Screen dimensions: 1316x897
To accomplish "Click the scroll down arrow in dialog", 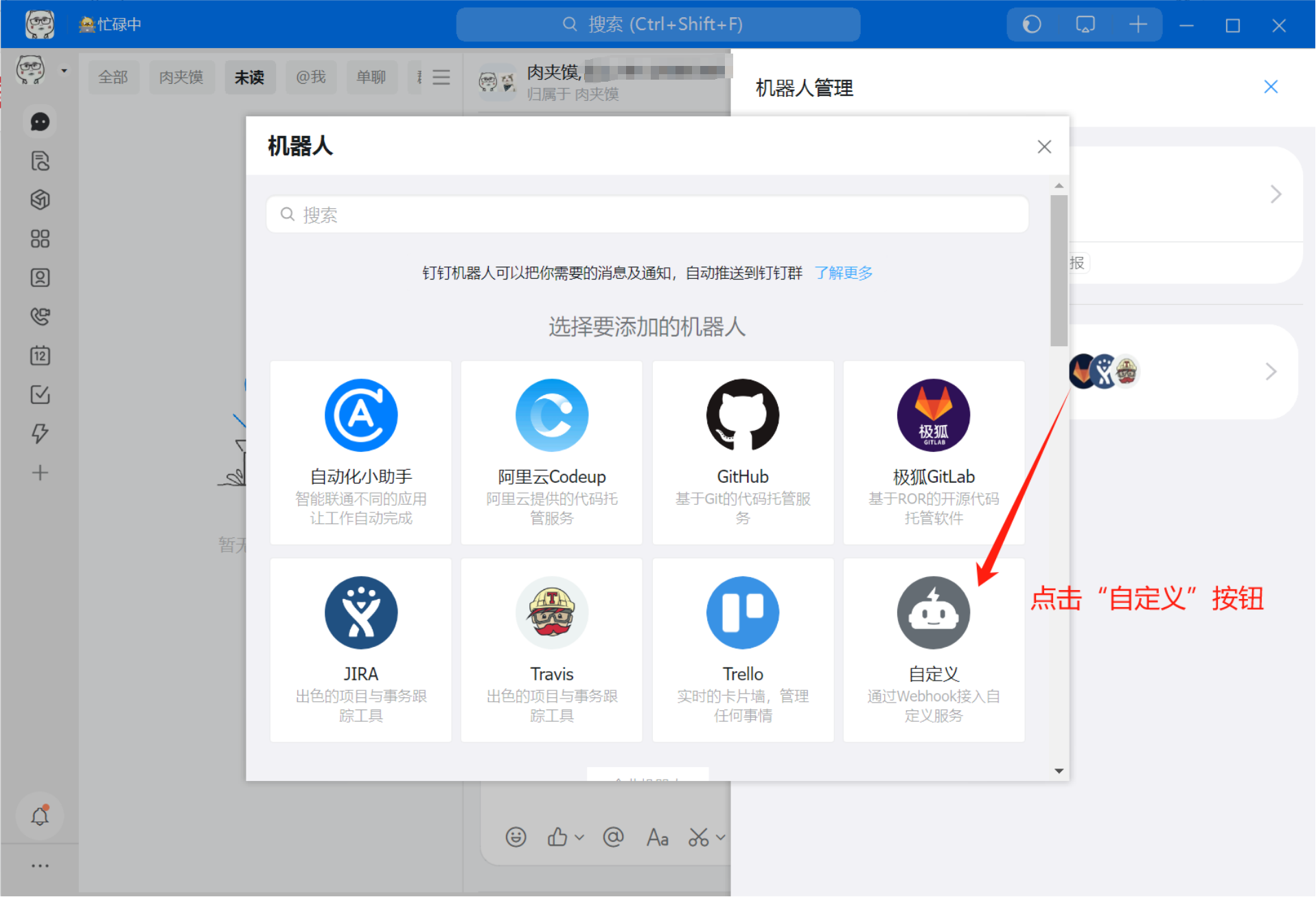I will pos(1059,771).
